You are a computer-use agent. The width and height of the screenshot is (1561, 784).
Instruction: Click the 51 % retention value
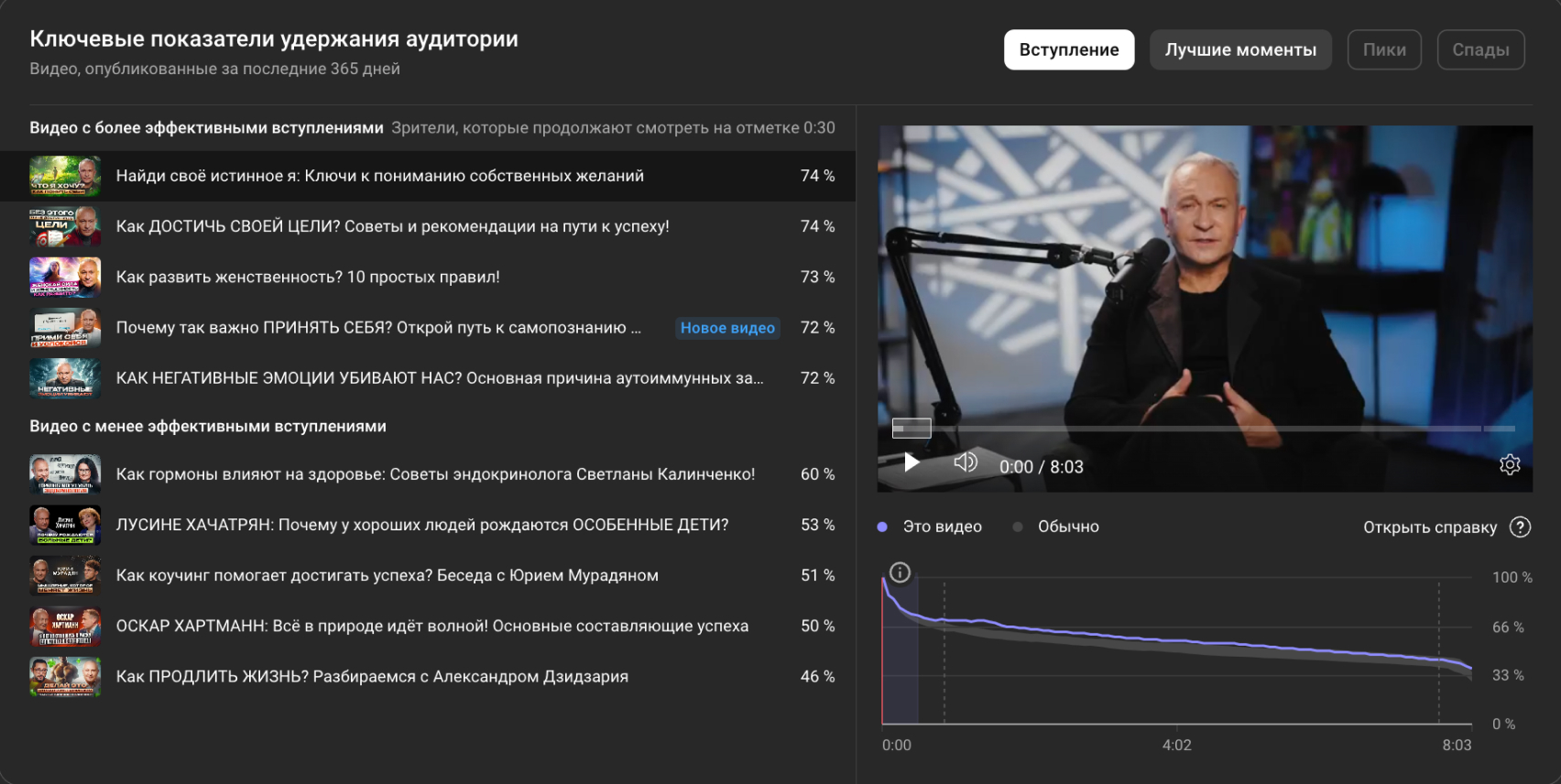tap(817, 575)
